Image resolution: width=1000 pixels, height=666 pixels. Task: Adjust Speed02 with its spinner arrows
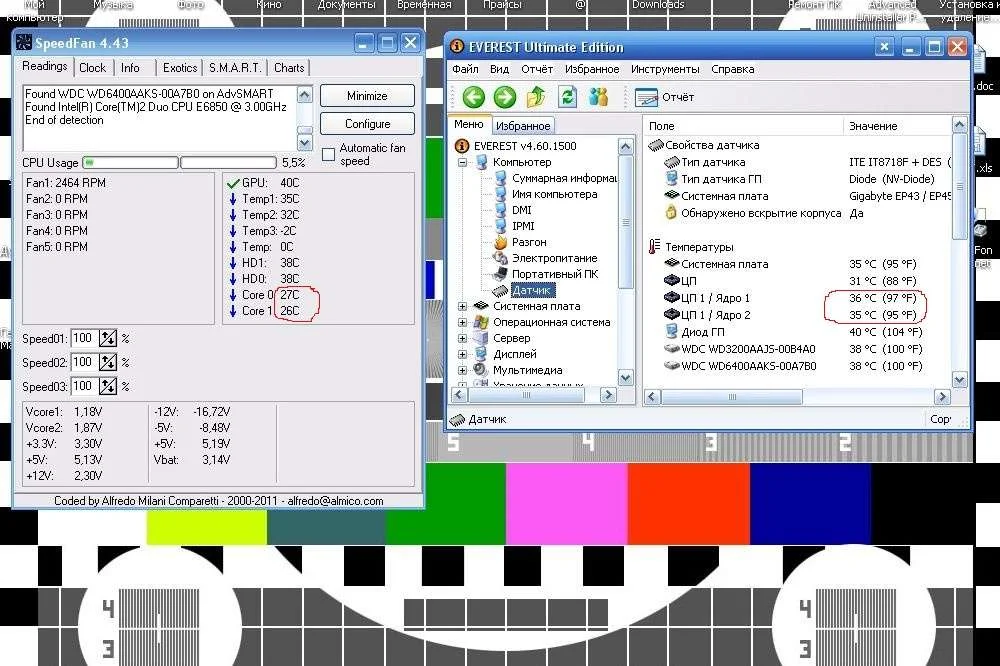click(108, 362)
